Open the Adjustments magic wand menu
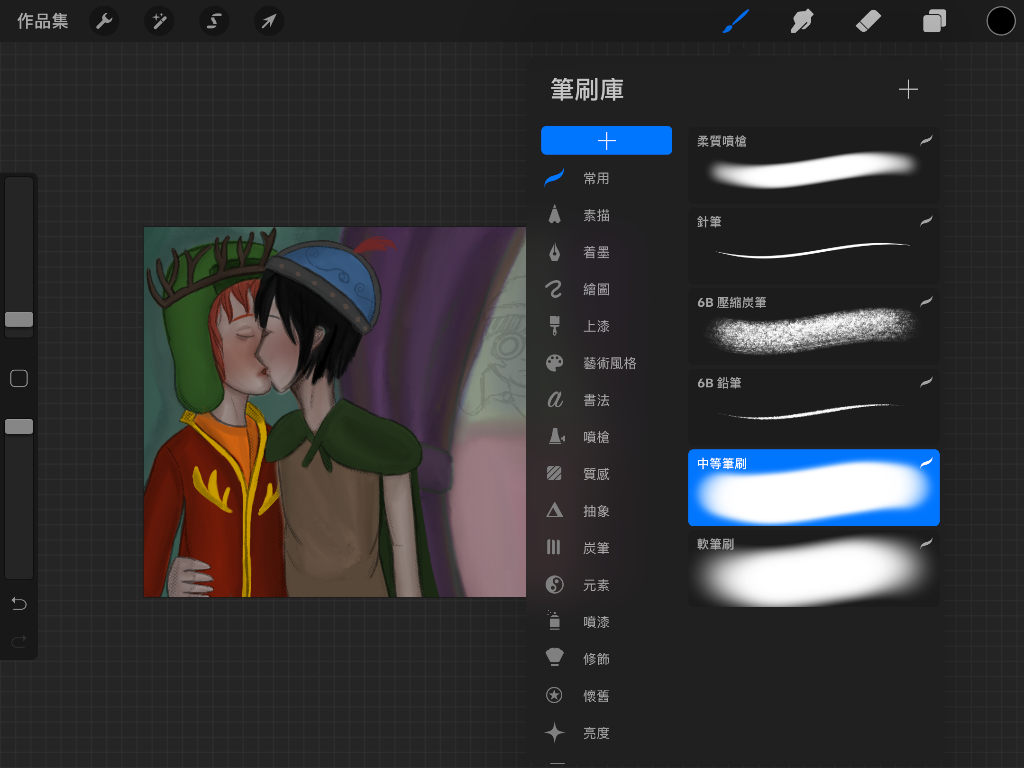This screenshot has height=768, width=1024. coord(159,22)
